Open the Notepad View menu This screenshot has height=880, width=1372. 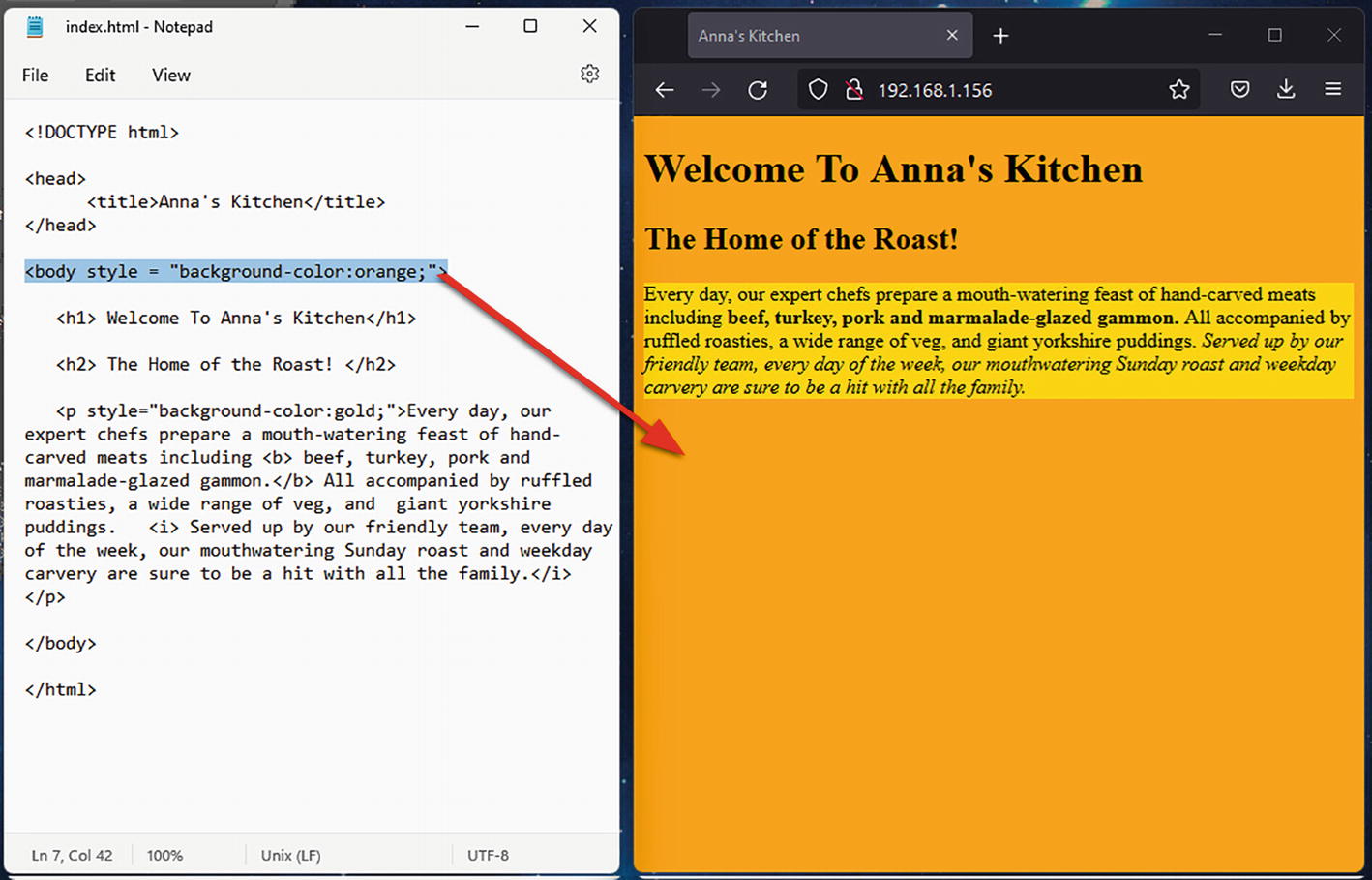tap(170, 76)
